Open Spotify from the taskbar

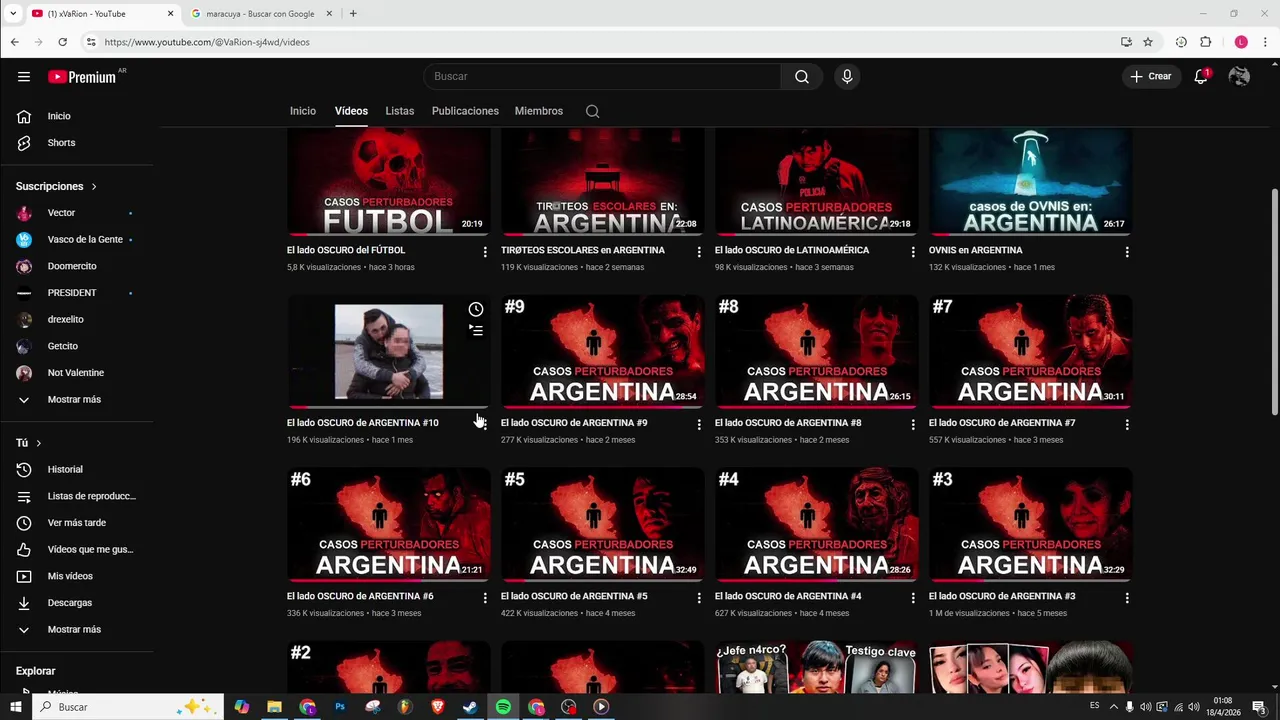(x=503, y=707)
